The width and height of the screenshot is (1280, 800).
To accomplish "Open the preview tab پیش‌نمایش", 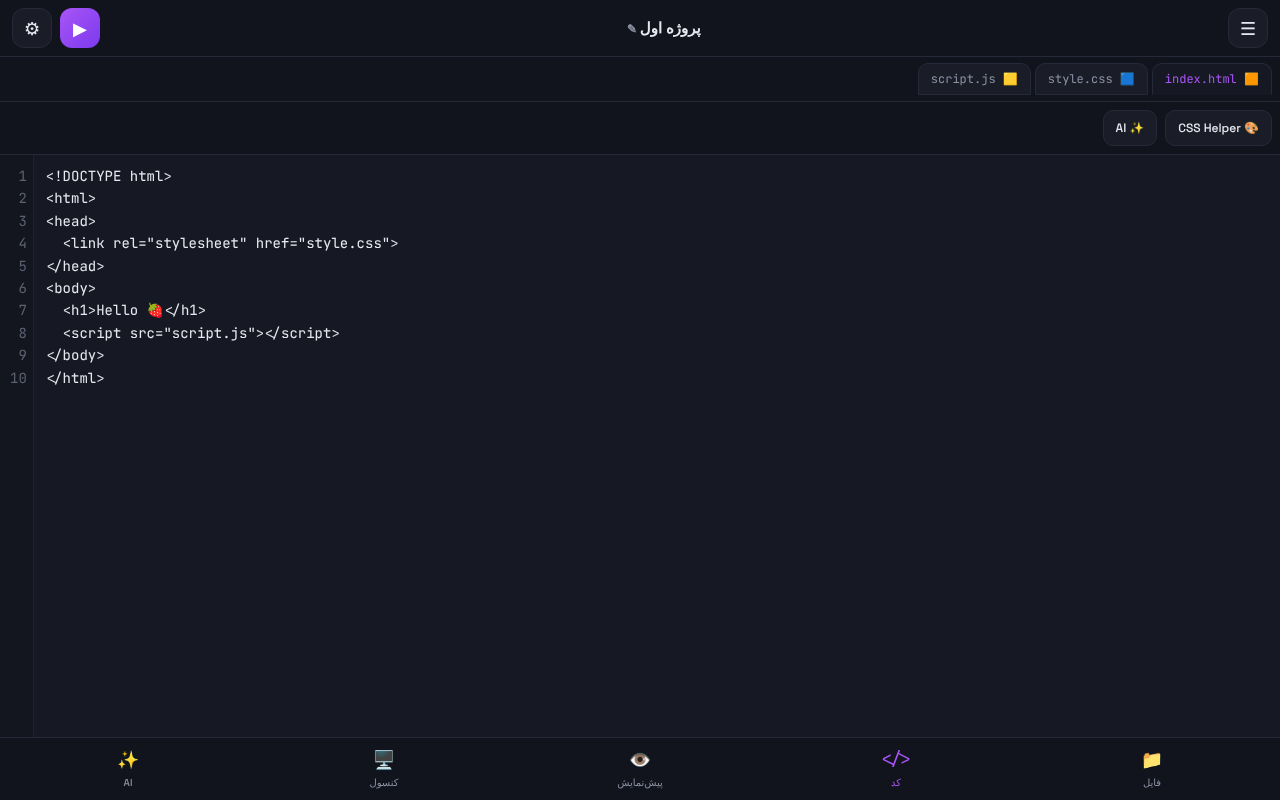I will [x=640, y=769].
